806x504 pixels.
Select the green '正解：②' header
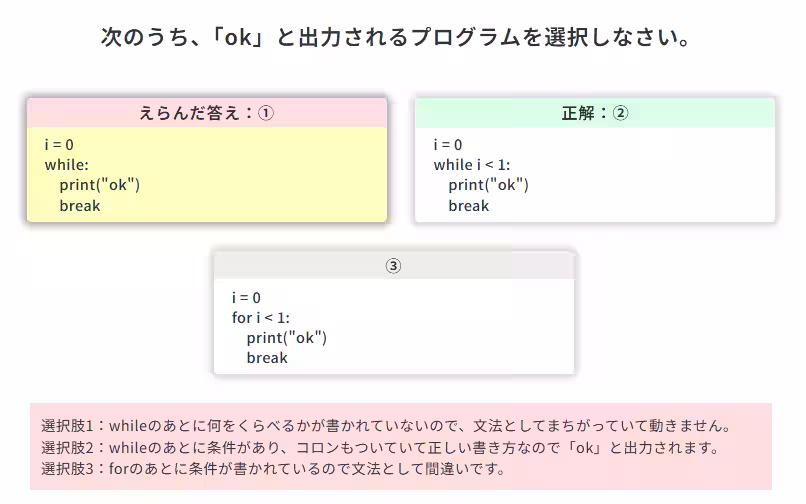[x=594, y=113]
